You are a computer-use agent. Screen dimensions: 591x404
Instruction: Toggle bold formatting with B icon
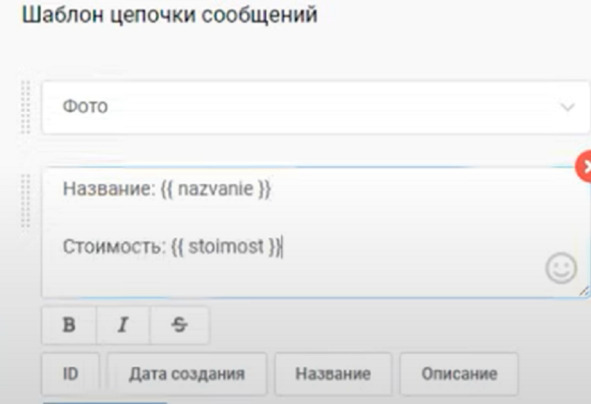[69, 325]
